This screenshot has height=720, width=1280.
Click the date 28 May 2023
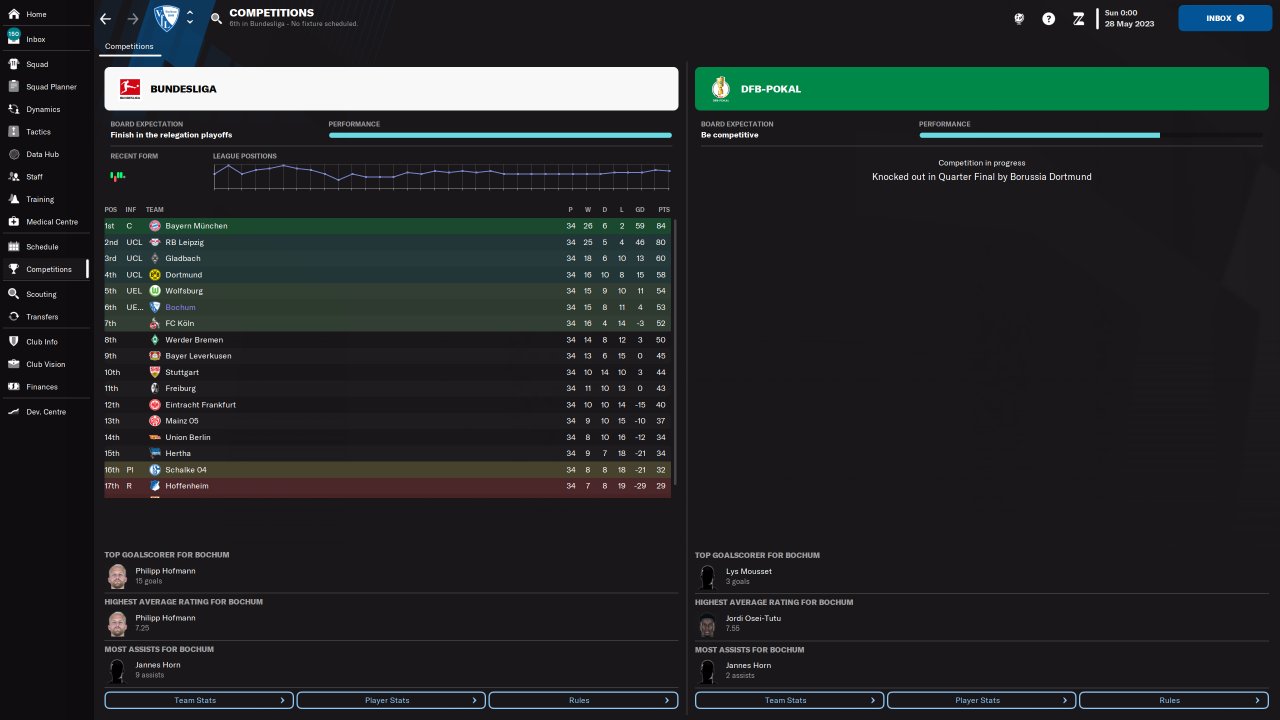(x=1129, y=24)
